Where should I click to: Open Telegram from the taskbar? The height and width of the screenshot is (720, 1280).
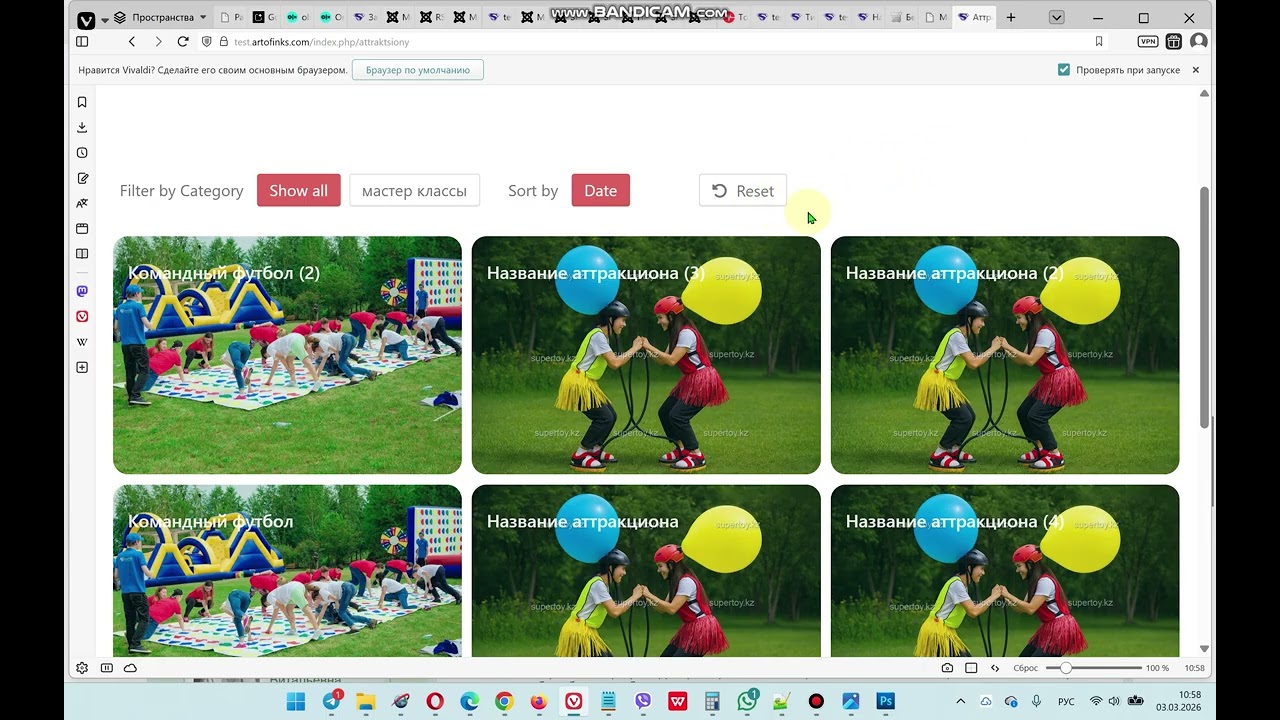[x=332, y=701]
